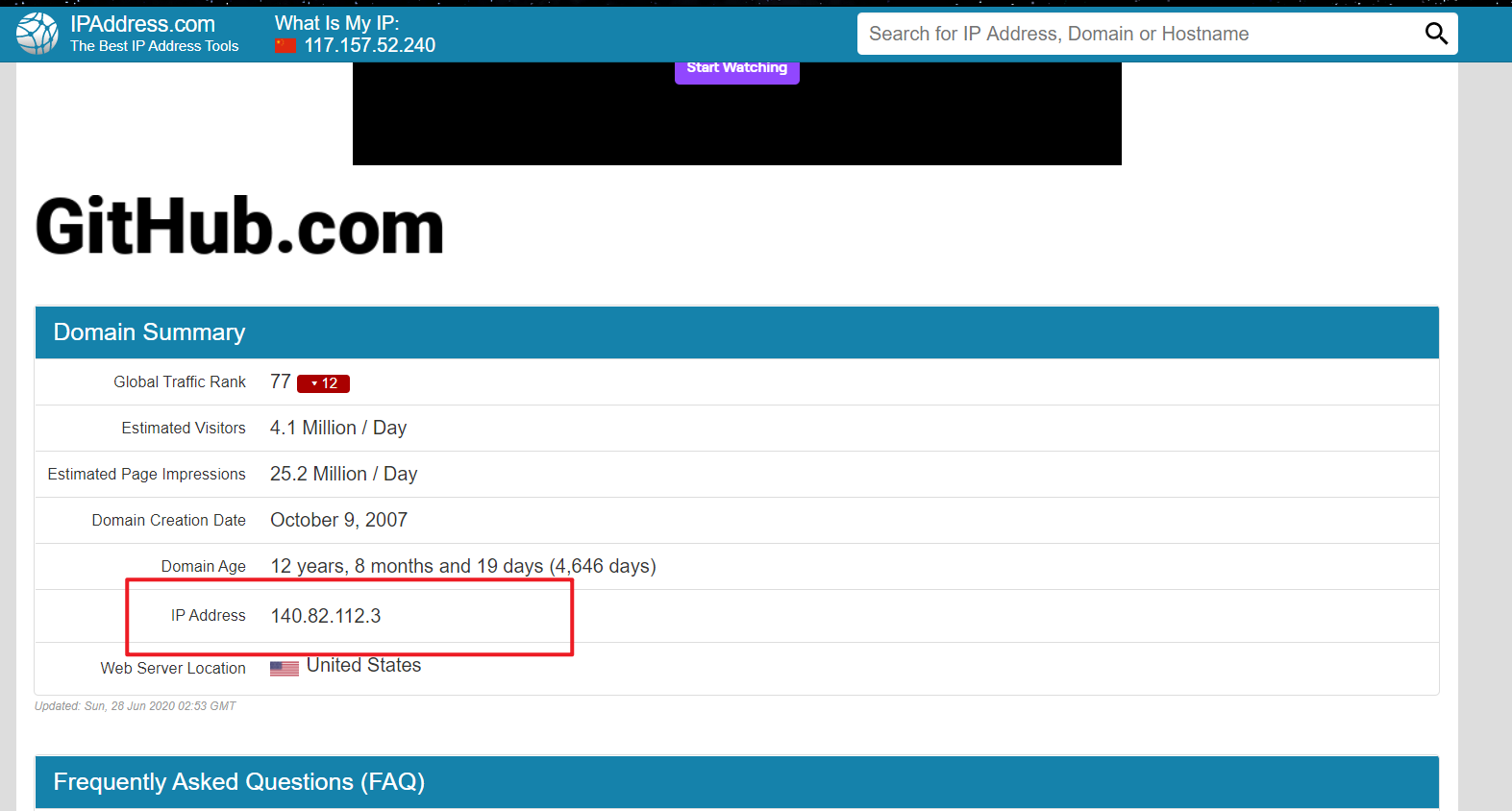Click the IP Address row label

(209, 615)
